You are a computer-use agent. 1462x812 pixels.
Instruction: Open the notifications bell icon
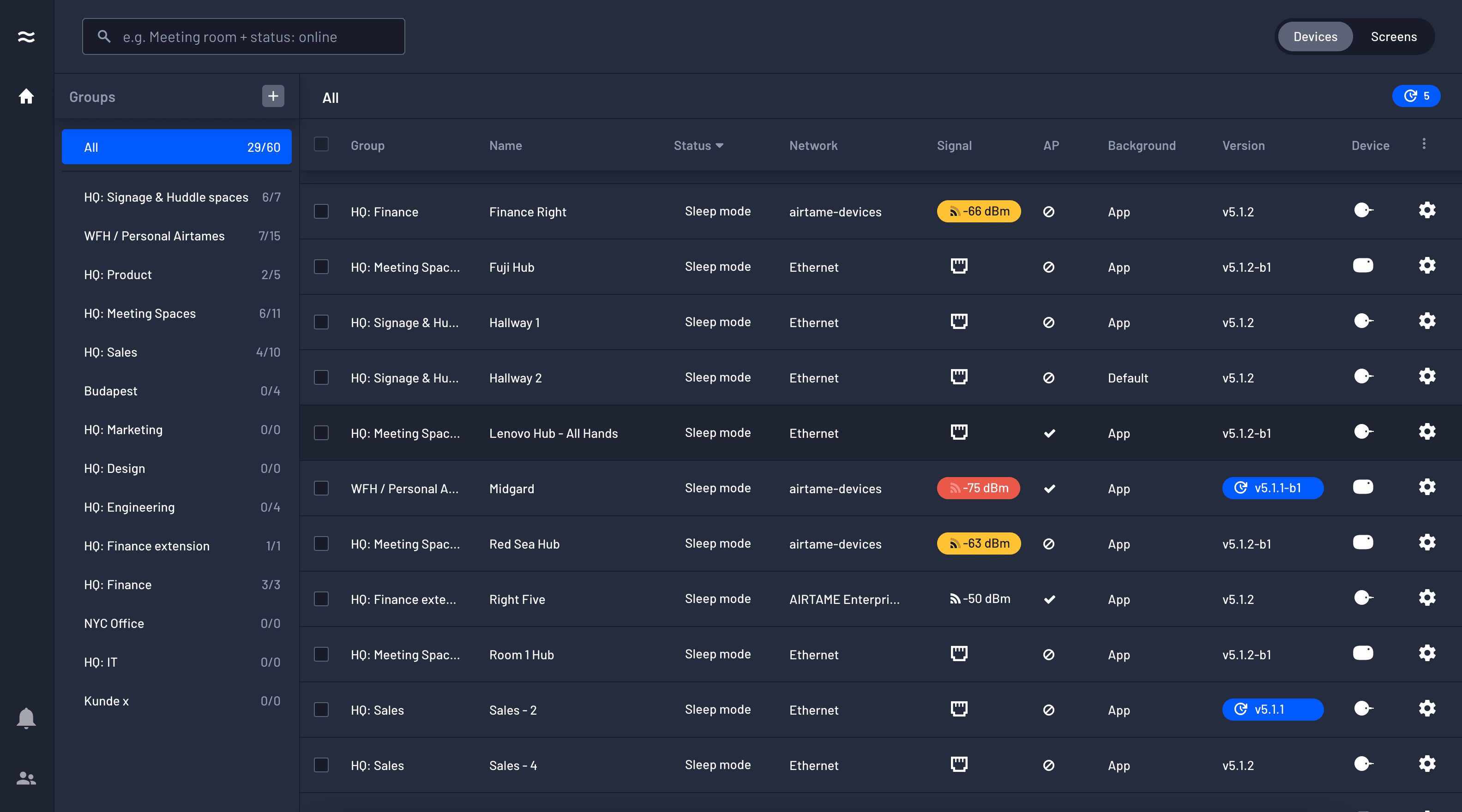[x=25, y=718]
